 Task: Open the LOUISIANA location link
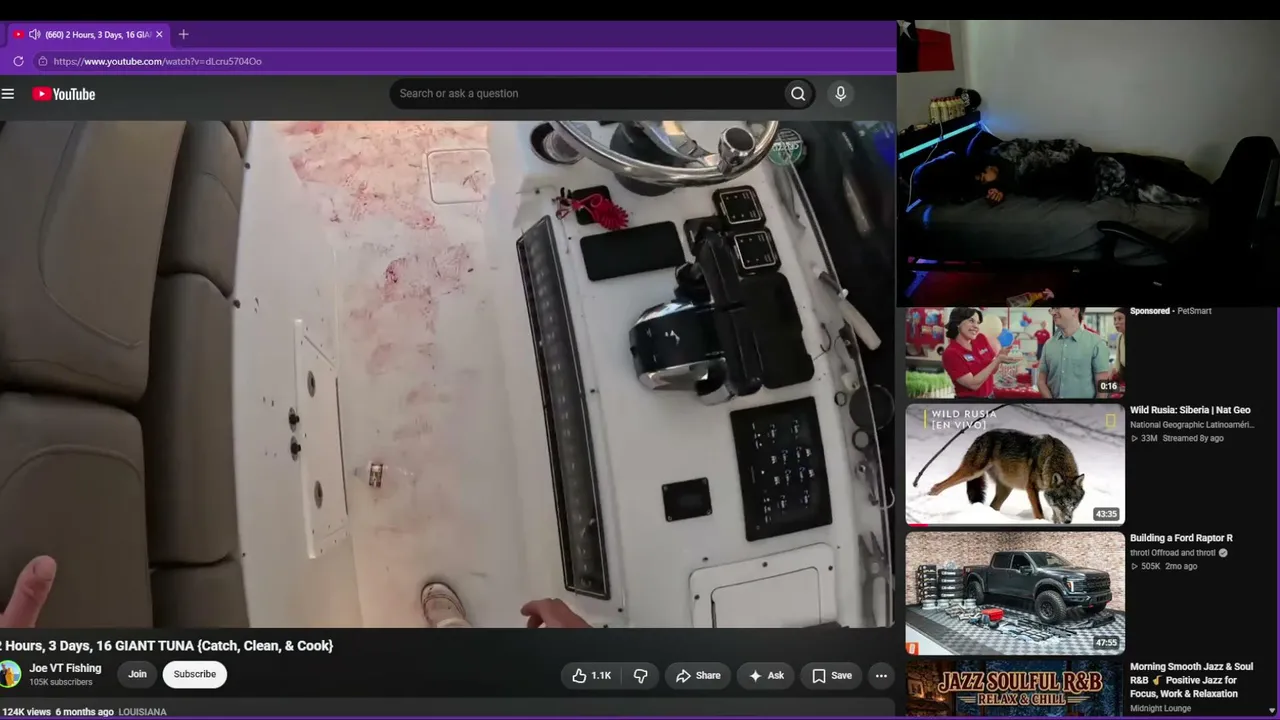point(142,712)
